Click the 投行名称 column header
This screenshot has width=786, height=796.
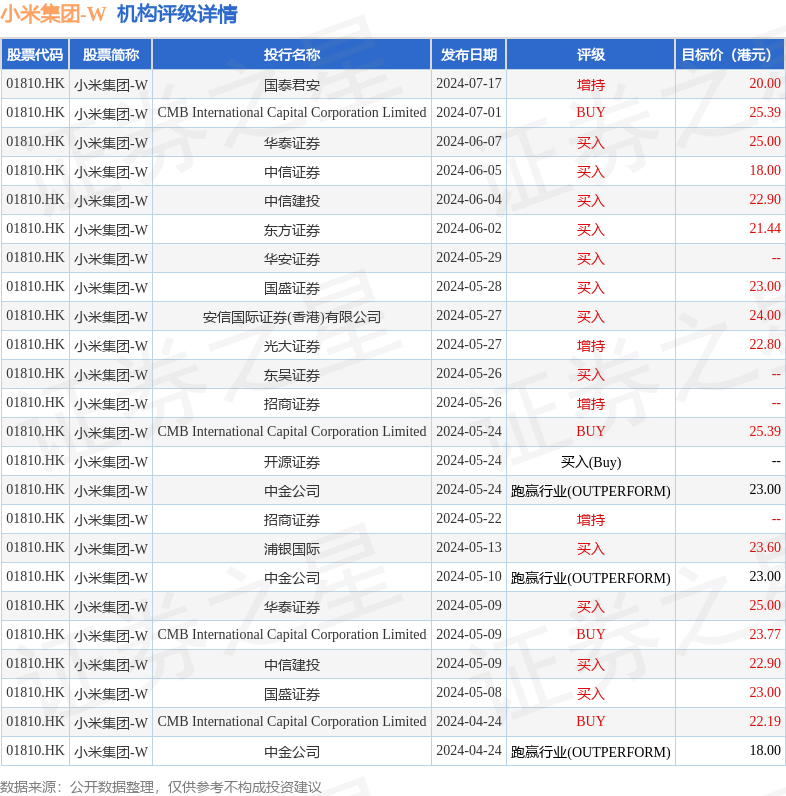[x=291, y=54]
